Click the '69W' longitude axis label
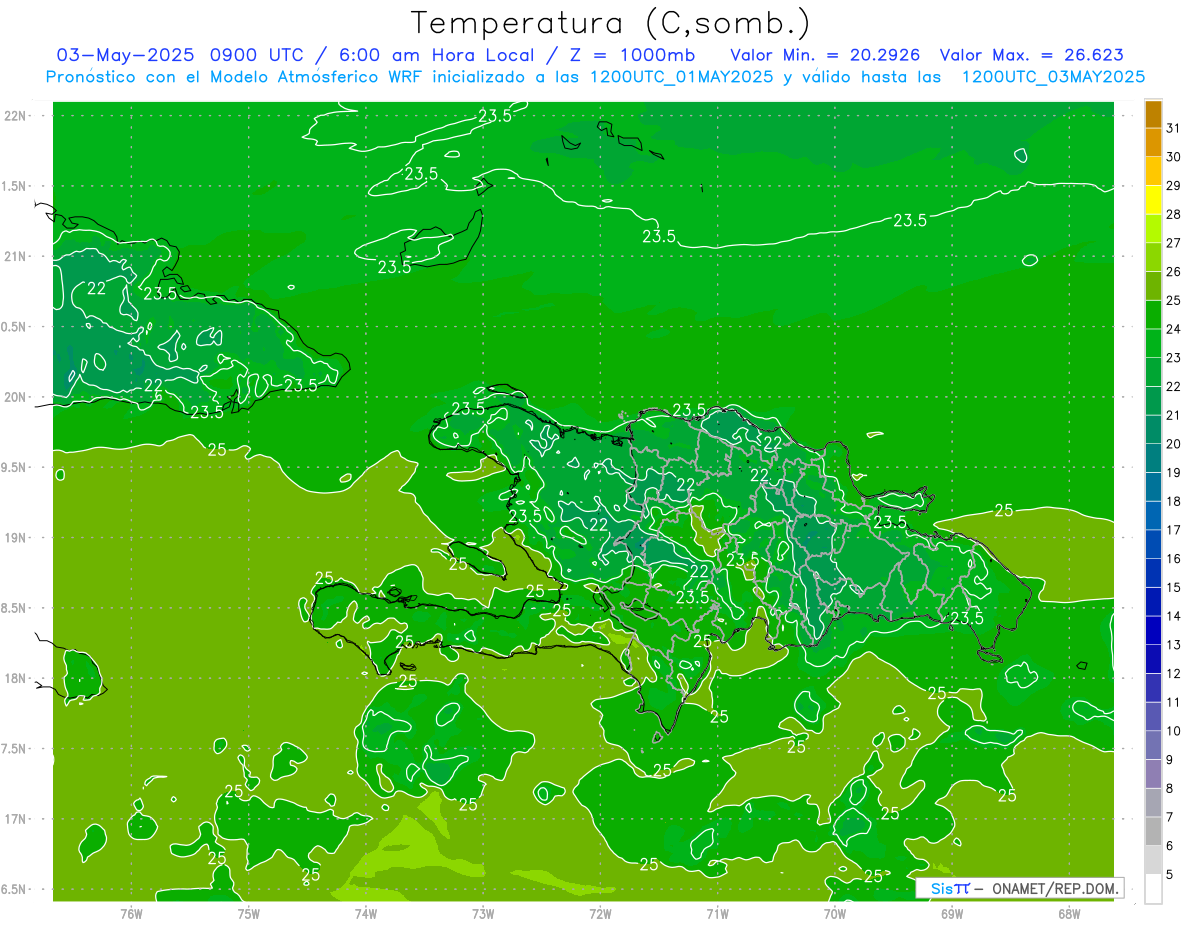 pyautogui.click(x=952, y=914)
